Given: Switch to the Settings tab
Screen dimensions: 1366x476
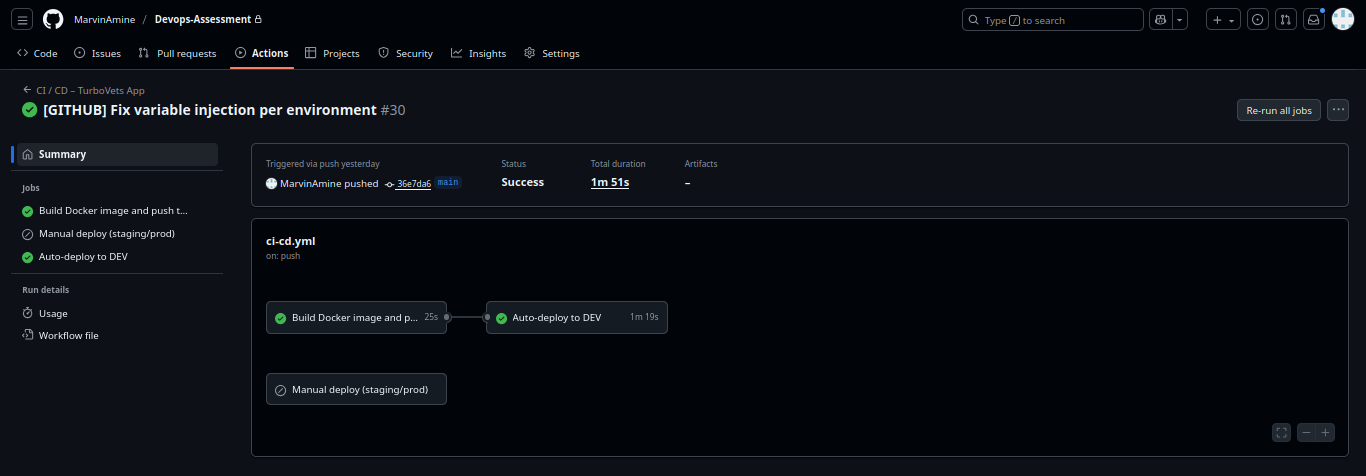Looking at the screenshot, I should click(x=552, y=53).
